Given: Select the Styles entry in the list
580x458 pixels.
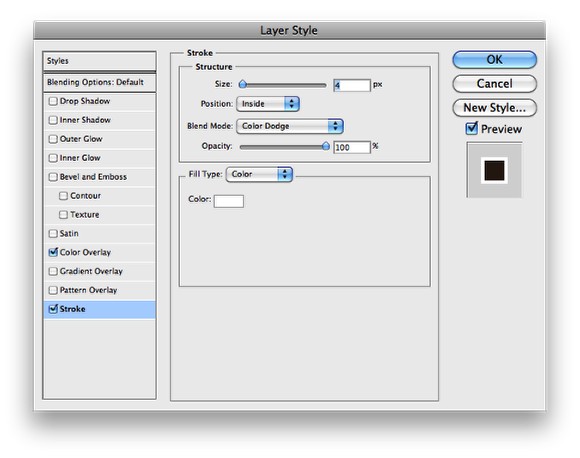Looking at the screenshot, I should click(99, 61).
